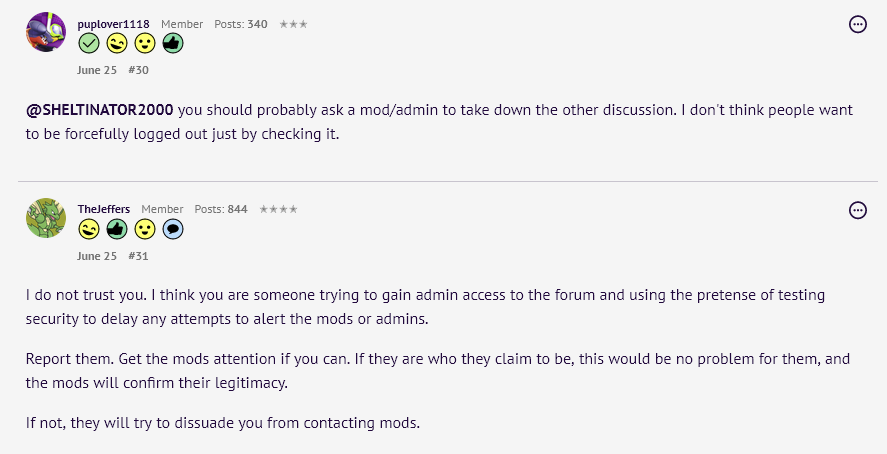
Task: Click puplover1118's green thumbs-up badge
Action: tap(173, 44)
